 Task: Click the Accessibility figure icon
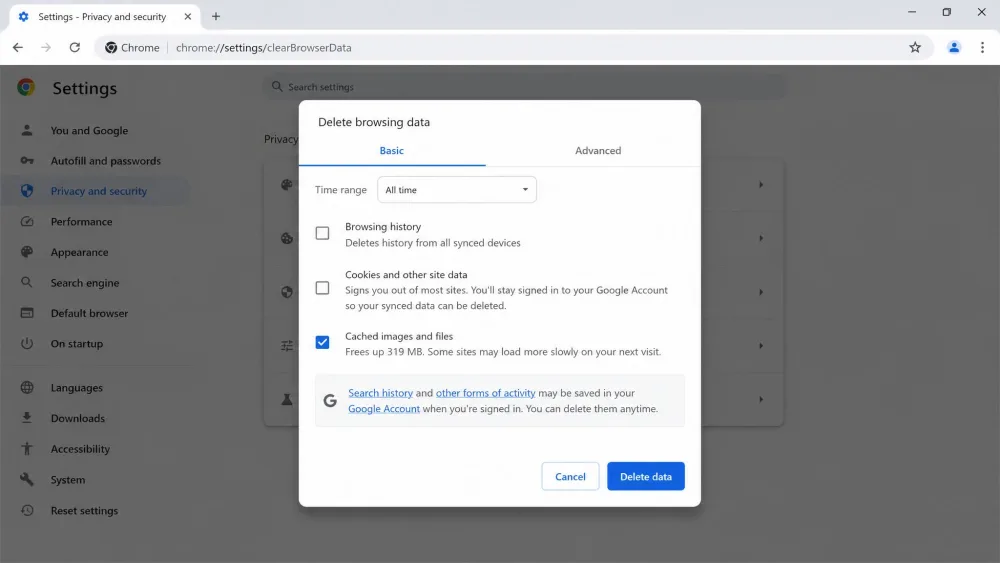27,448
